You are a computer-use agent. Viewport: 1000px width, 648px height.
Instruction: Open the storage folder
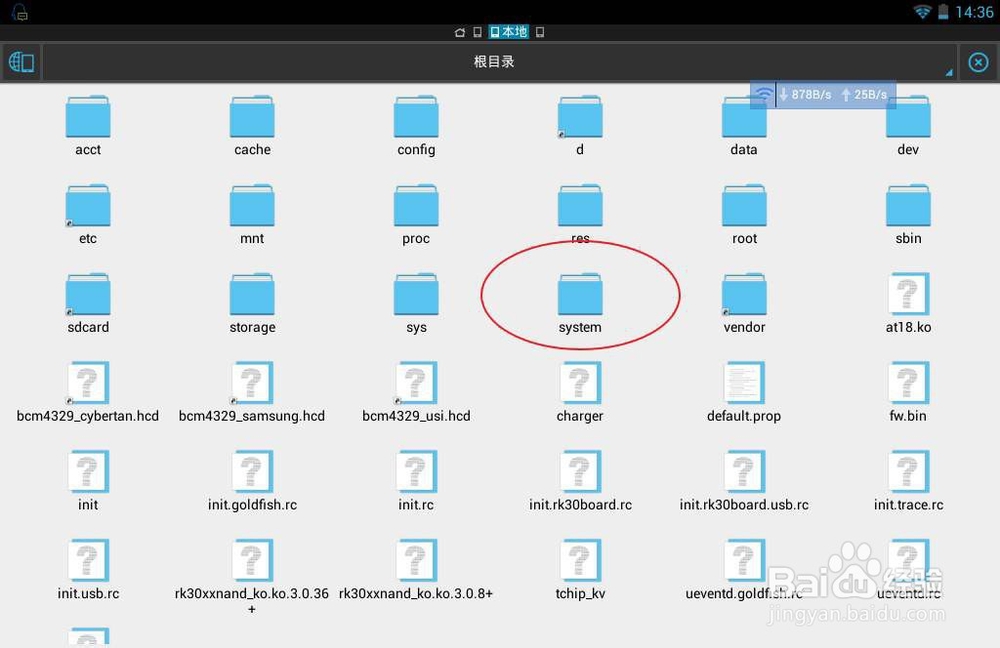coord(251,296)
